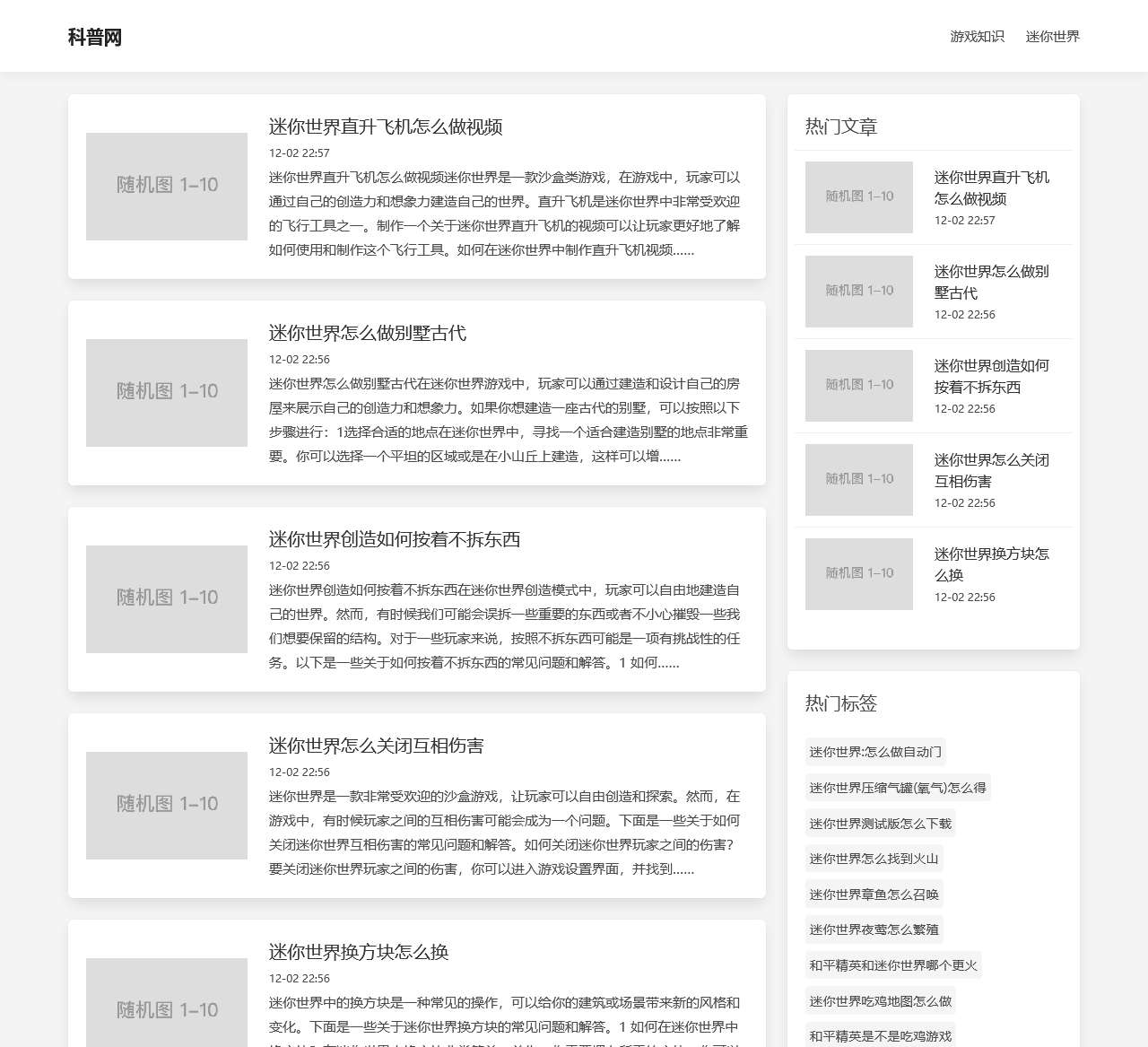Viewport: 1148px width, 1047px height.
Task: Click 热门文章 sidebar thumbnail for 直升飞机 article
Action: (858, 197)
